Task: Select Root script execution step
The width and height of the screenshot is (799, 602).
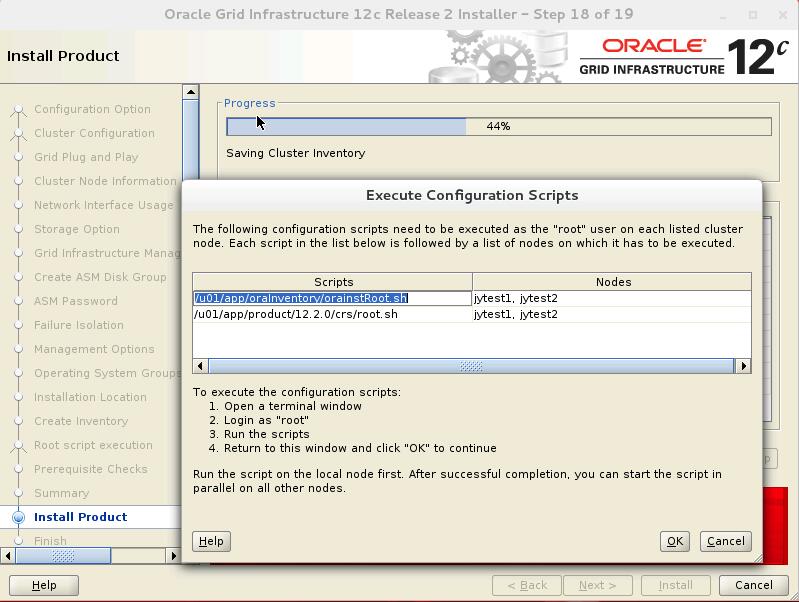Action: 93,445
